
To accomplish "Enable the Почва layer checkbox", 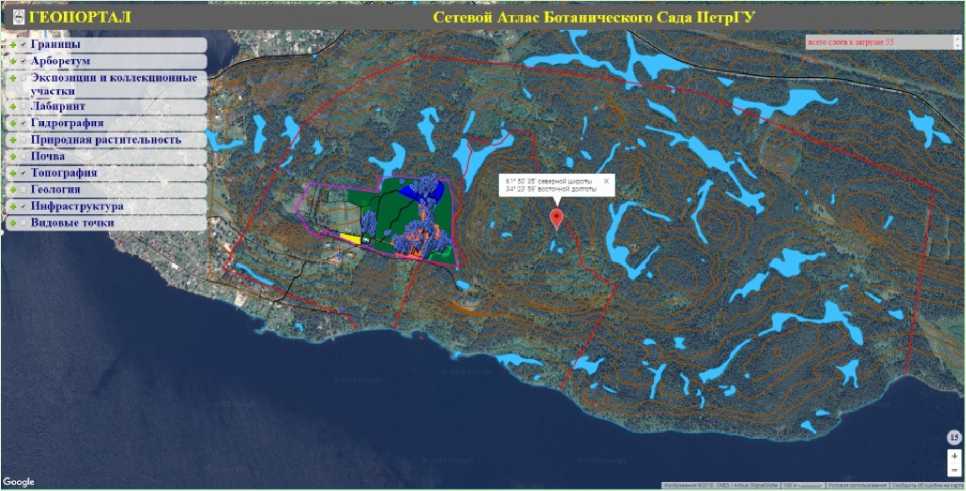I will (23, 156).
